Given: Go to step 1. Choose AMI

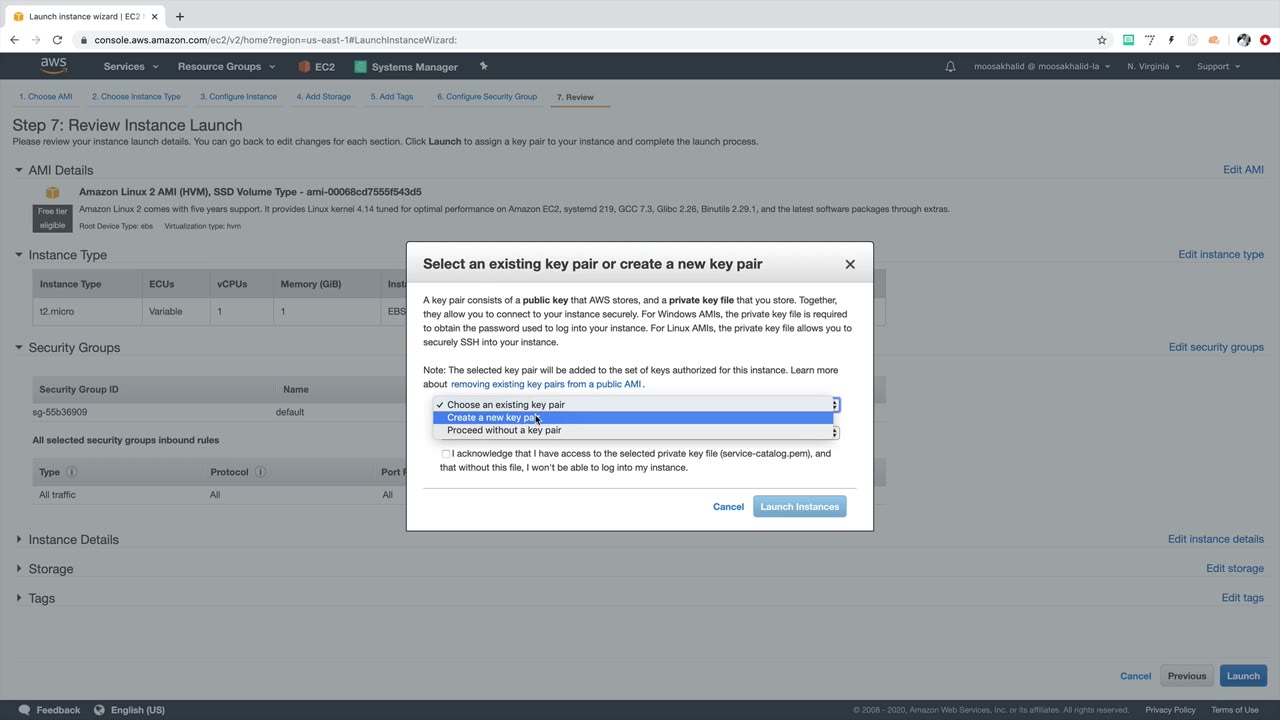Looking at the screenshot, I should tap(46, 97).
